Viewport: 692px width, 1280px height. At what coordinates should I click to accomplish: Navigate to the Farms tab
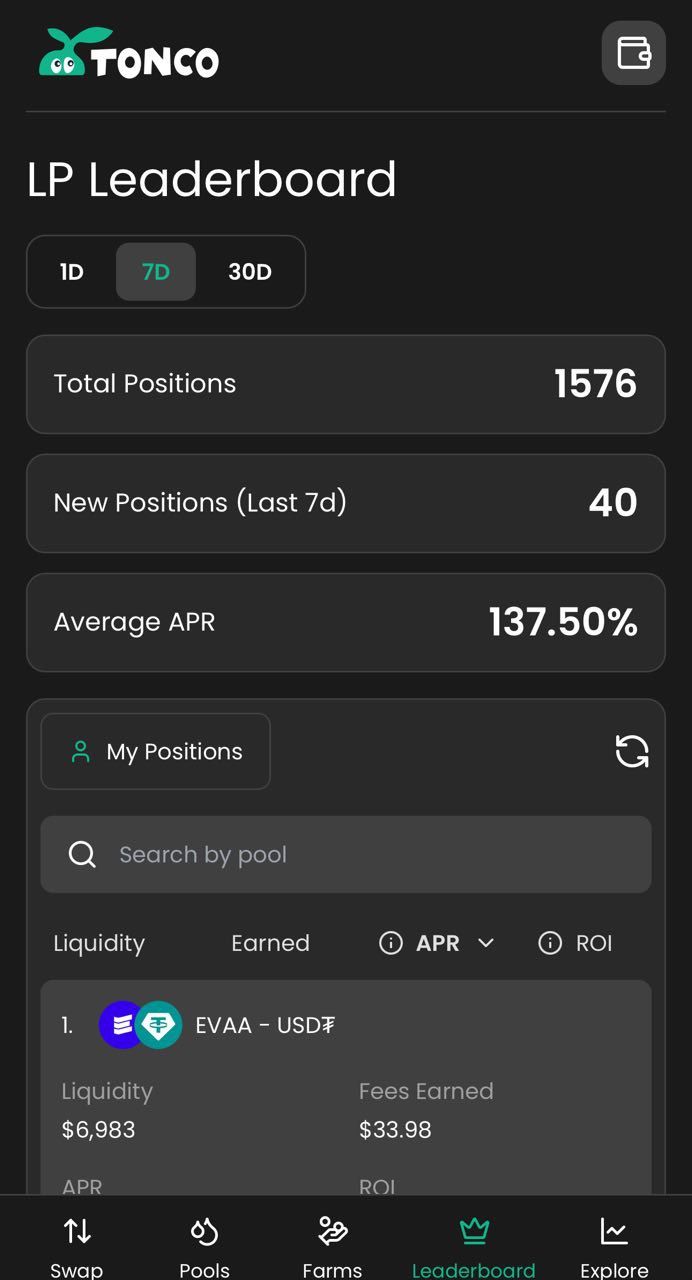click(332, 1245)
